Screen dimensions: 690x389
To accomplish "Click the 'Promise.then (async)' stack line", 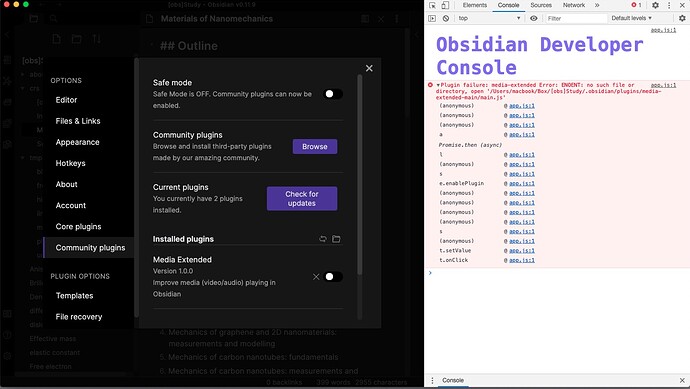I will [470, 145].
